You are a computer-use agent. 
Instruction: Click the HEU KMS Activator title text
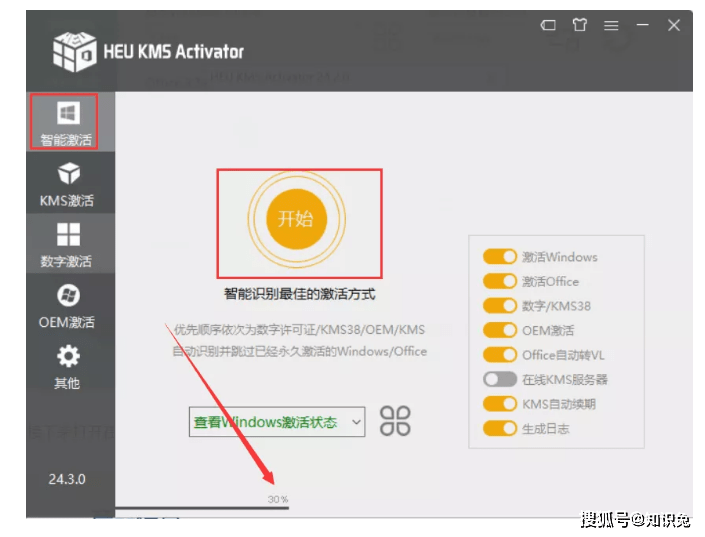pos(174,52)
